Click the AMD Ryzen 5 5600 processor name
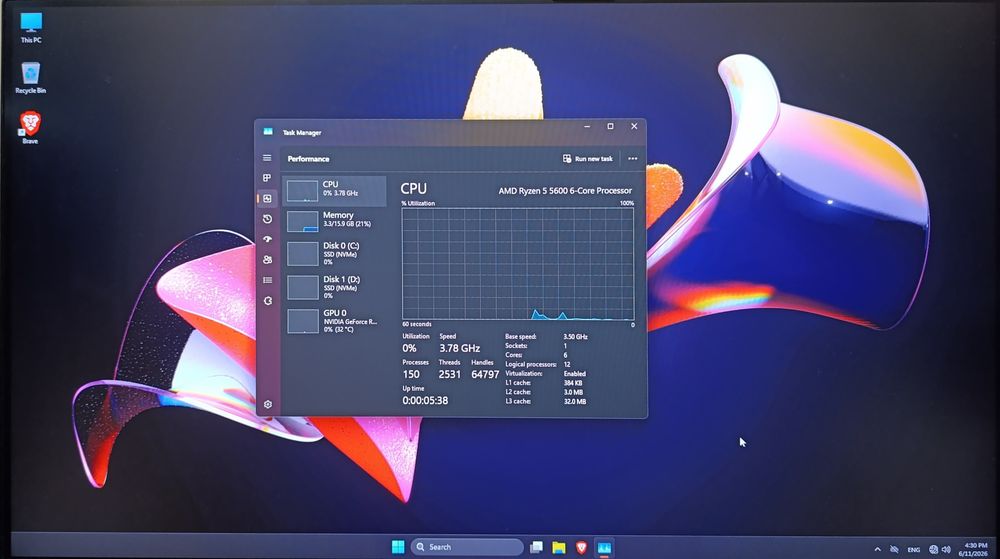 (x=565, y=191)
